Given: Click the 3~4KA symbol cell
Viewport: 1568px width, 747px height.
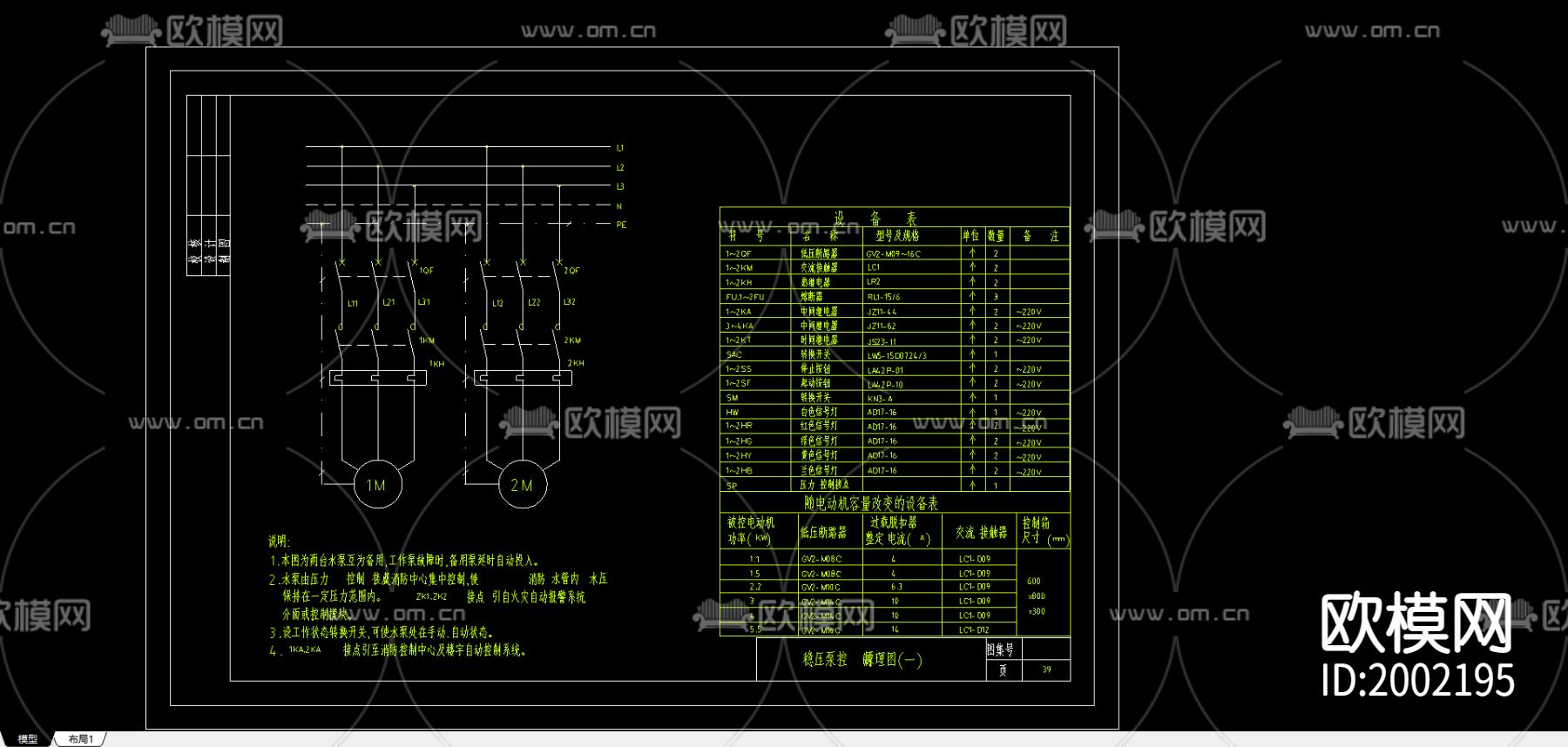Looking at the screenshot, I should pyautogui.click(x=739, y=326).
